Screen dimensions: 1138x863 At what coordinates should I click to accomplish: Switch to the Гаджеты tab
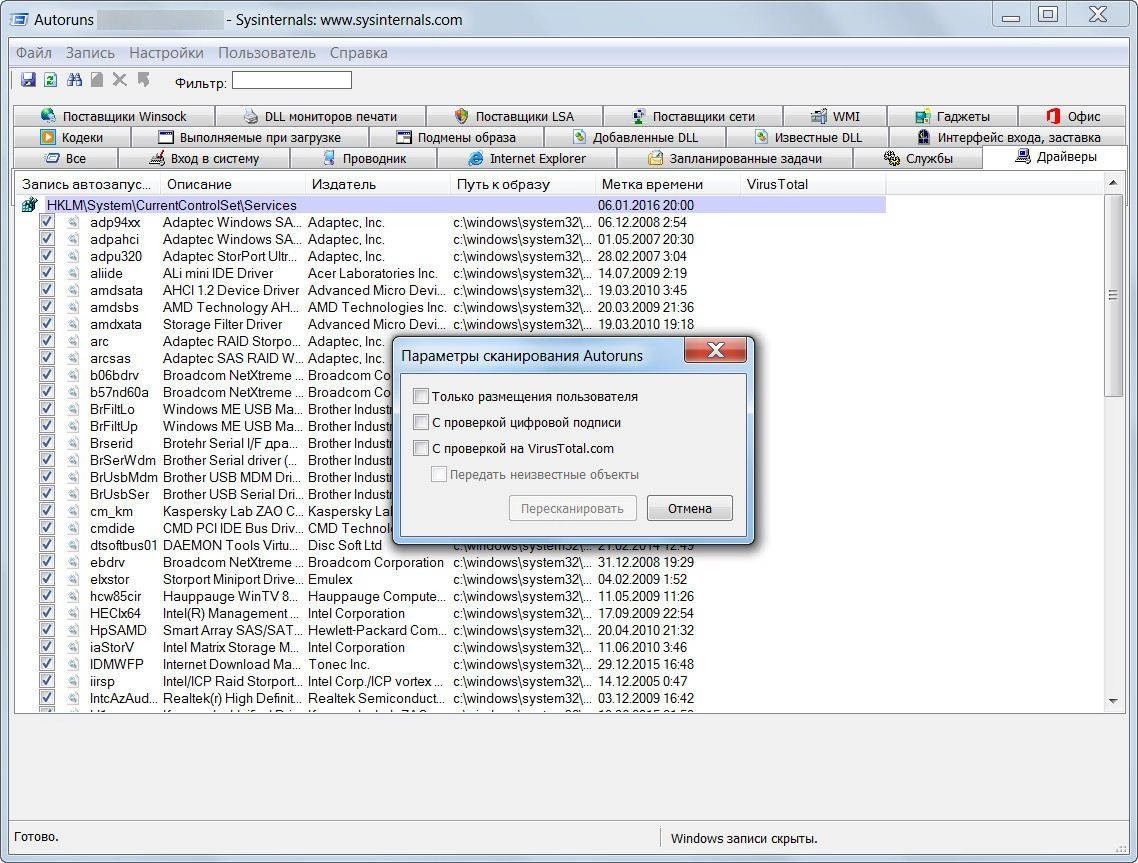click(x=952, y=116)
